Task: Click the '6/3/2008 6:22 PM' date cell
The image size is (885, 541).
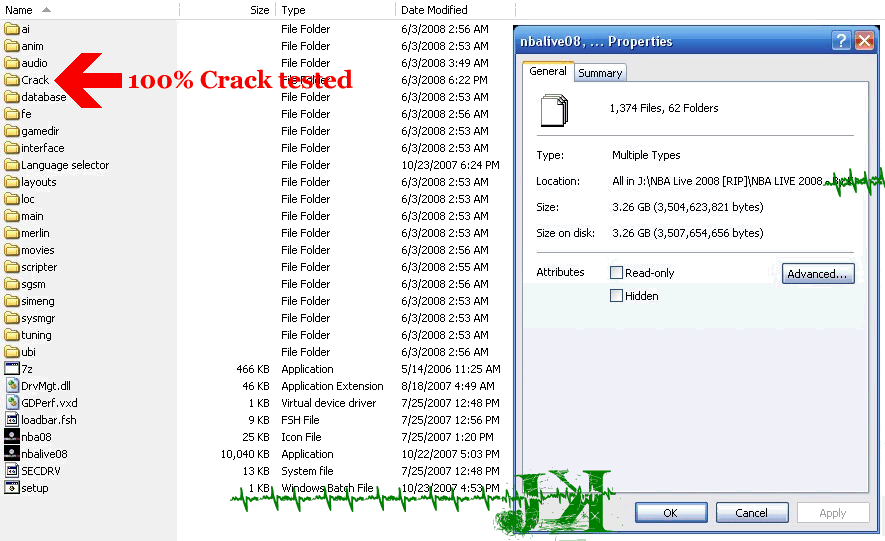Action: (x=444, y=80)
